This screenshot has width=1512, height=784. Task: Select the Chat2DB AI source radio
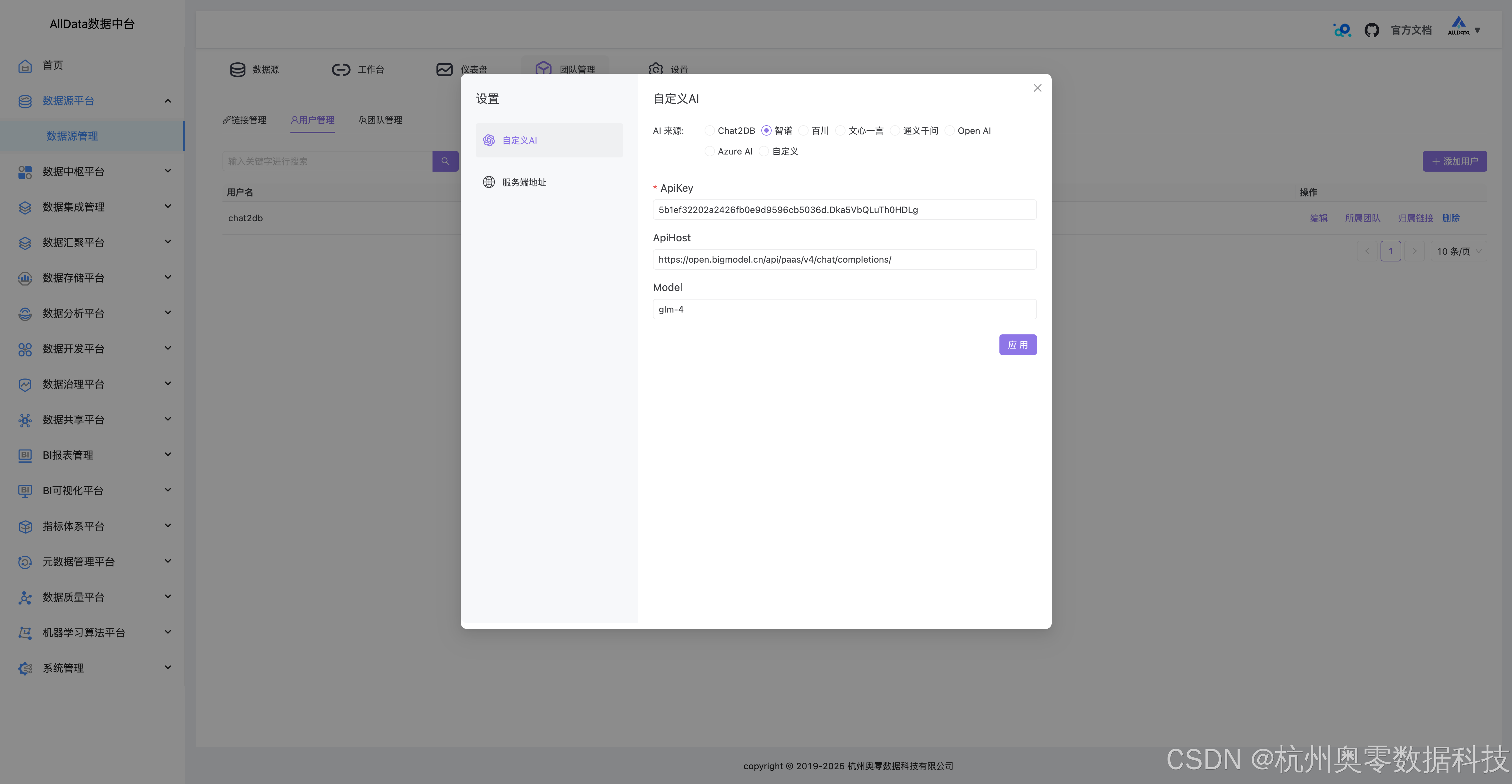pyautogui.click(x=710, y=130)
